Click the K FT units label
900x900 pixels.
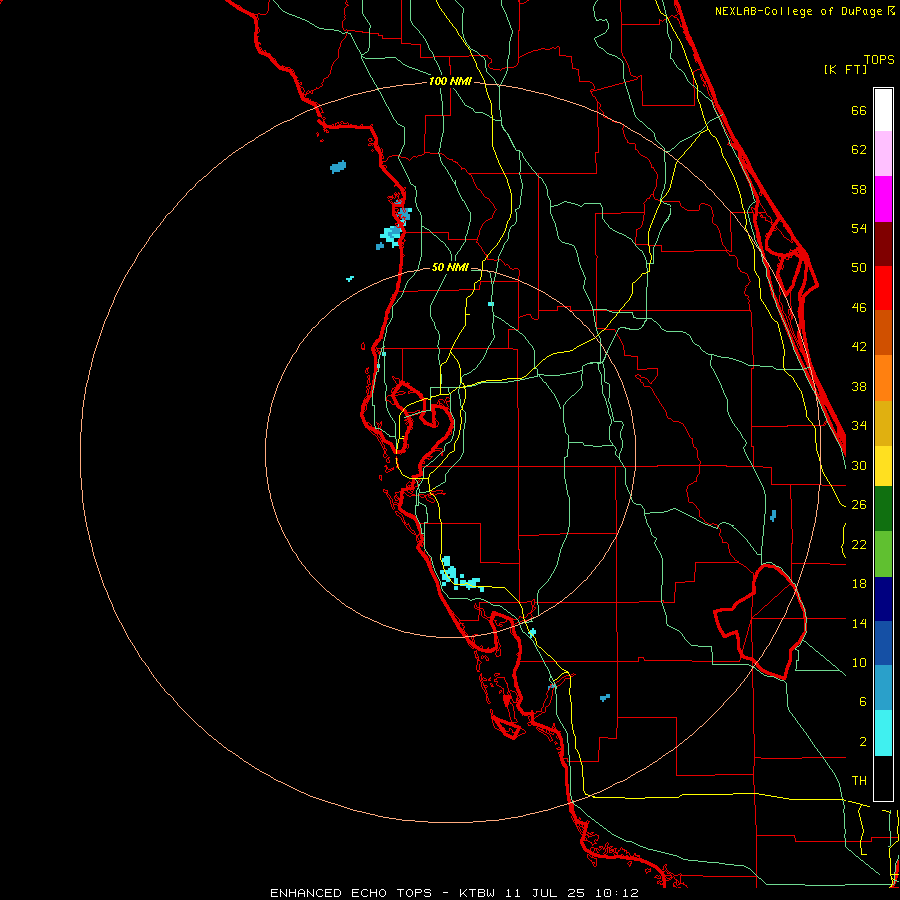845,69
